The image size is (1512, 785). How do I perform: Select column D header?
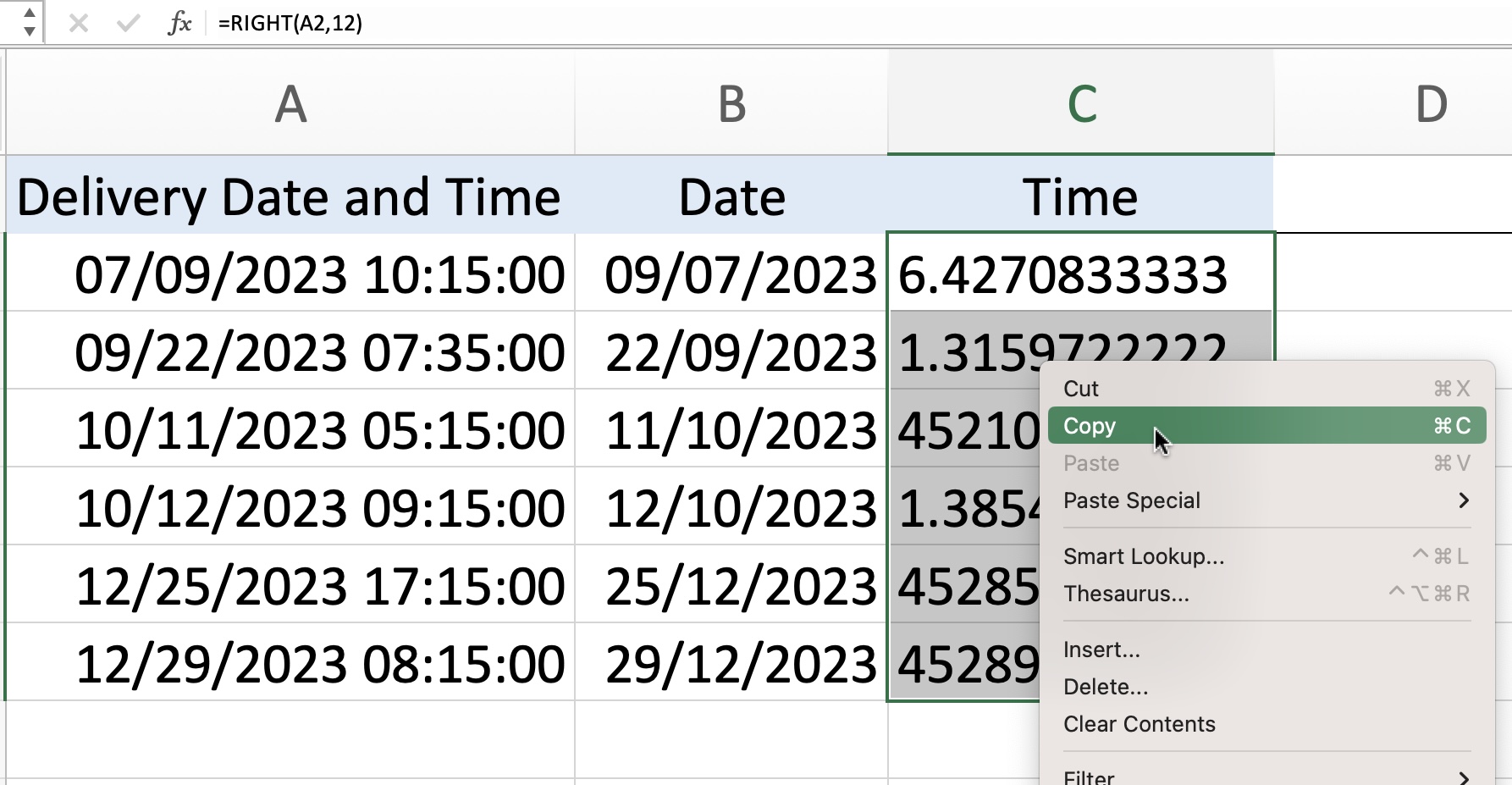coord(1431,103)
